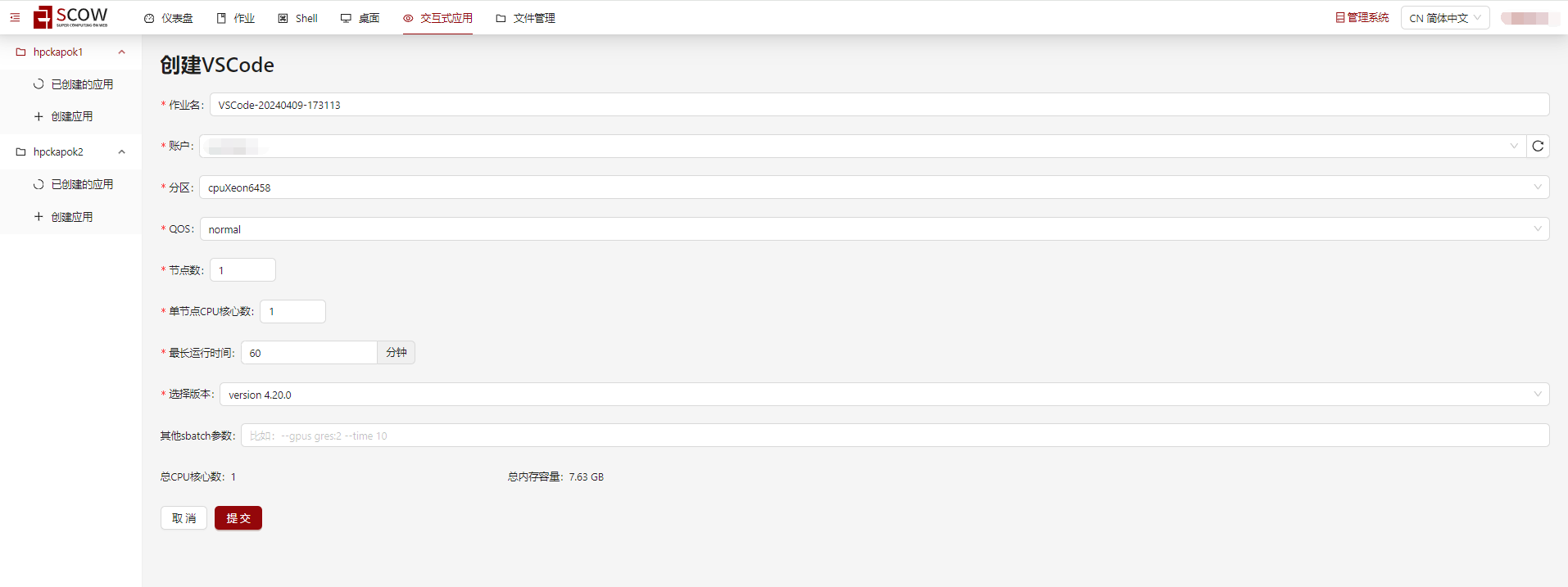Open the 仪表盘 dashboard page
Image resolution: width=1568 pixels, height=587 pixels.
(x=169, y=18)
